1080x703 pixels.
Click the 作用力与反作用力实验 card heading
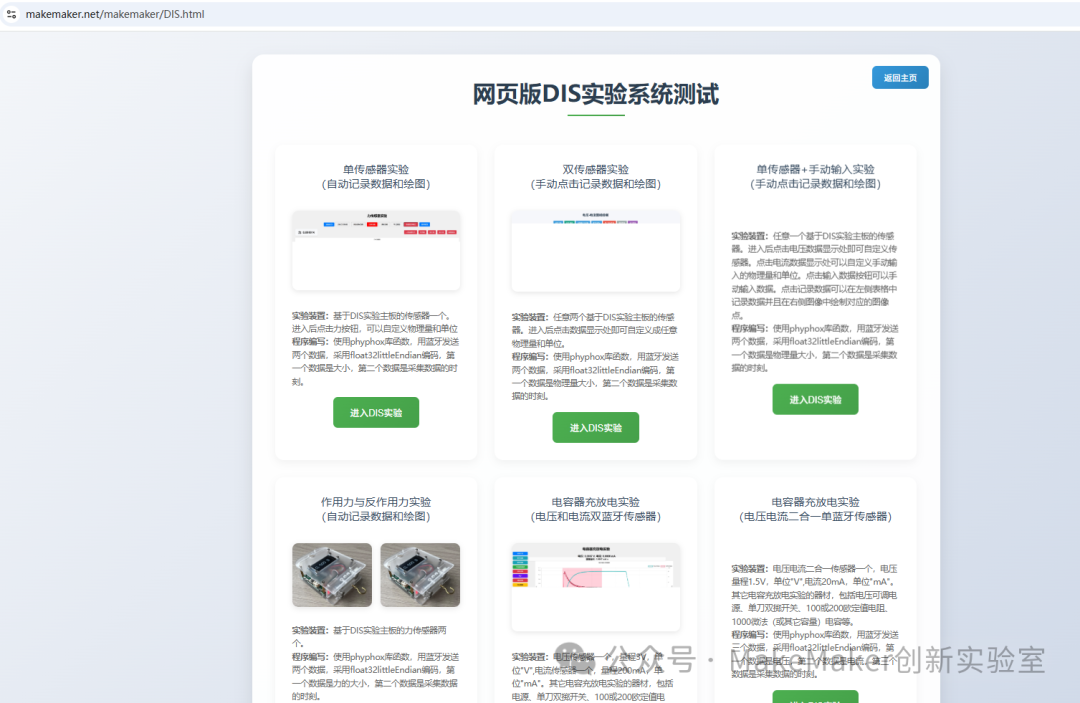376,509
